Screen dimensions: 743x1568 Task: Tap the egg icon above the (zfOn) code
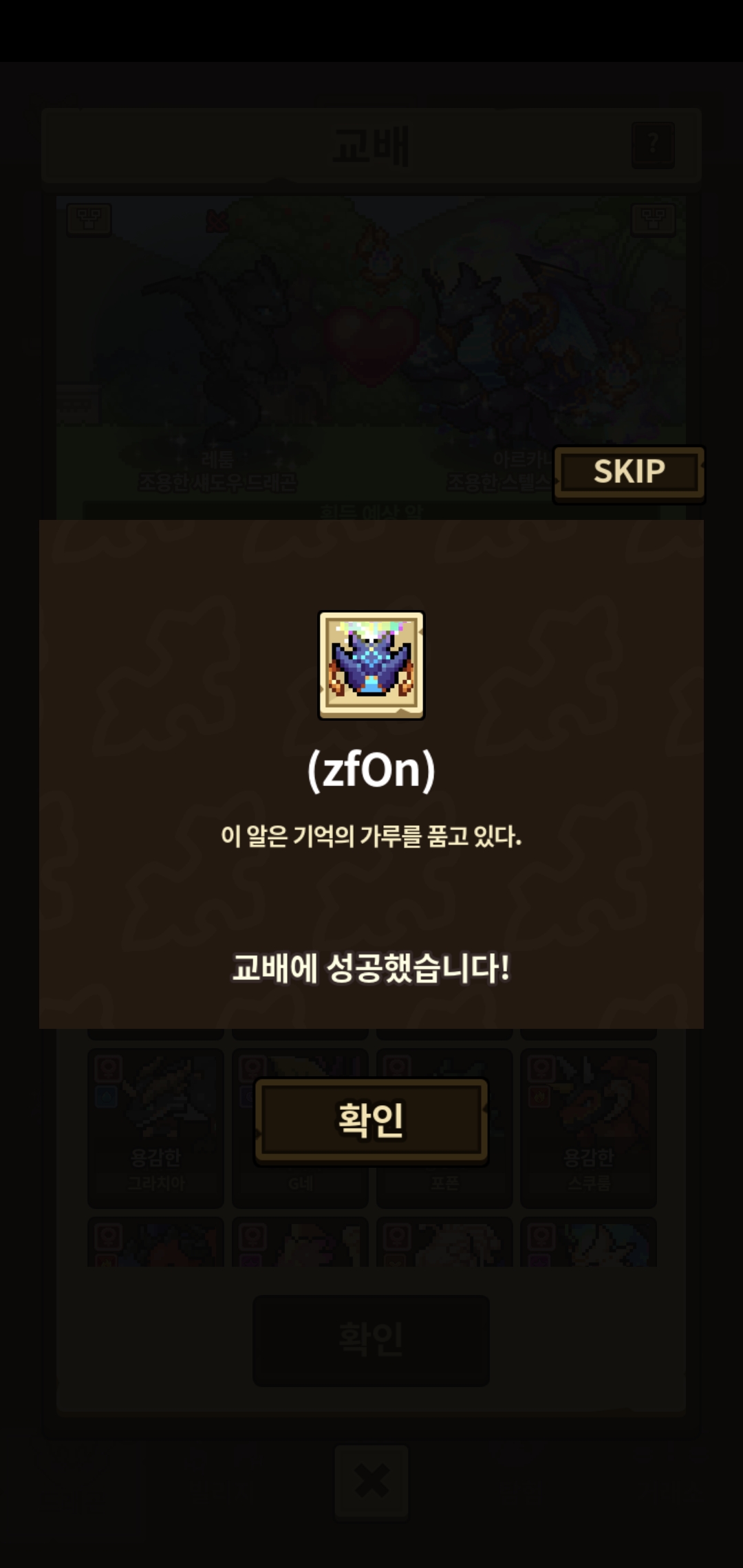click(x=371, y=665)
